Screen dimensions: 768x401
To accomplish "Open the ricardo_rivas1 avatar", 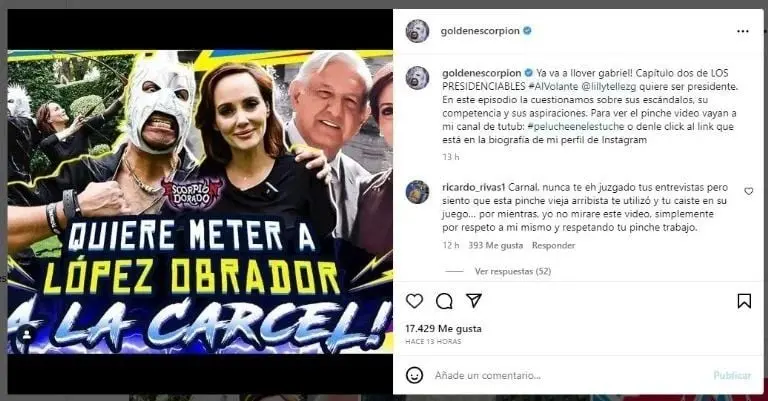I will click(417, 192).
